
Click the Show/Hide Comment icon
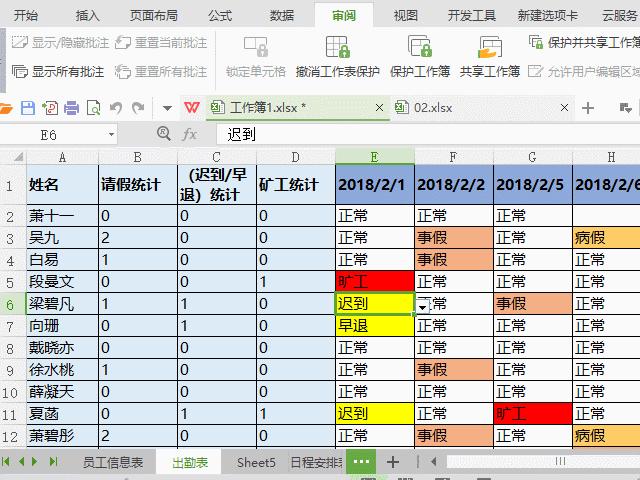[19, 42]
